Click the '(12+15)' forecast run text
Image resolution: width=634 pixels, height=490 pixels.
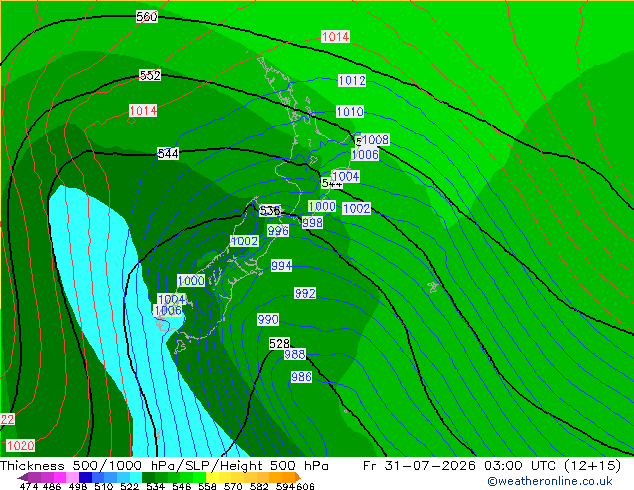pos(592,466)
